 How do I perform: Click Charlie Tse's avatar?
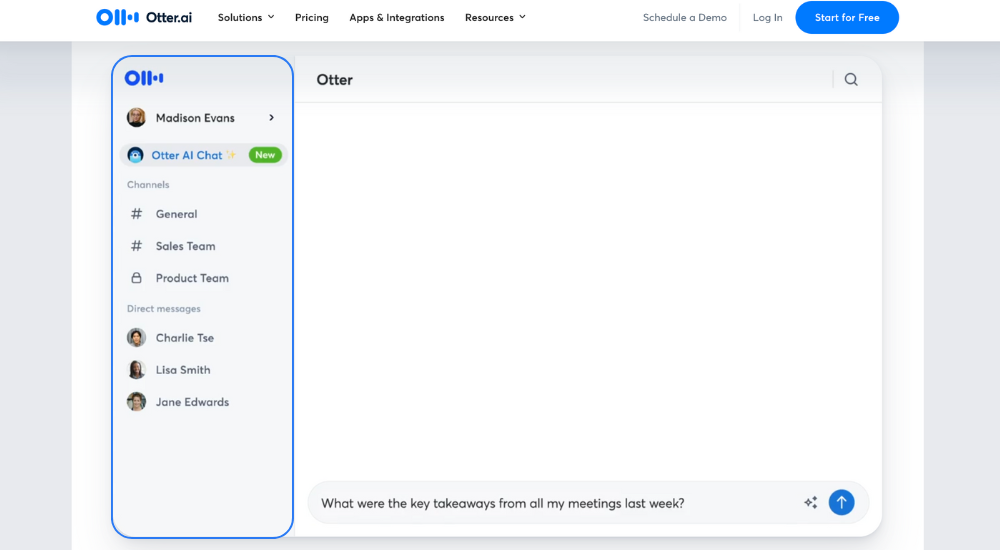pyautogui.click(x=136, y=338)
